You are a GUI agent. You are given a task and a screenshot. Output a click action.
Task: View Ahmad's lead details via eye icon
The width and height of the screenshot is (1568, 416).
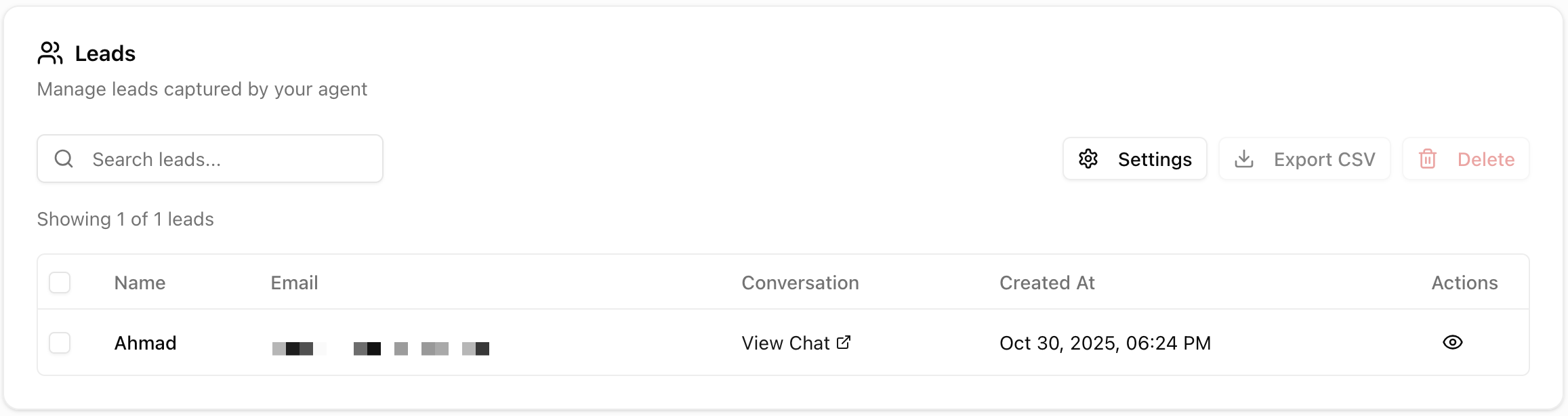[x=1452, y=342]
